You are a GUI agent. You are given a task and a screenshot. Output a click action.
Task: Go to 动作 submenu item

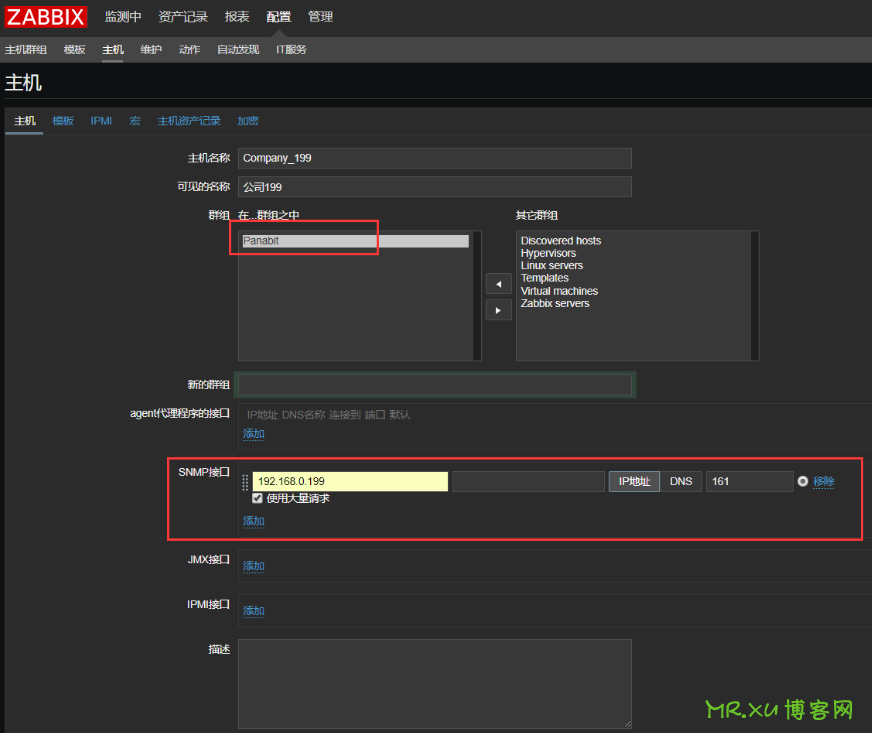click(x=189, y=49)
